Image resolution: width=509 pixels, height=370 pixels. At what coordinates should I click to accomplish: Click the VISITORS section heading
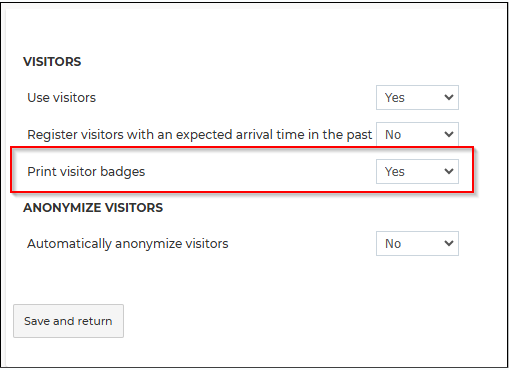(52, 62)
